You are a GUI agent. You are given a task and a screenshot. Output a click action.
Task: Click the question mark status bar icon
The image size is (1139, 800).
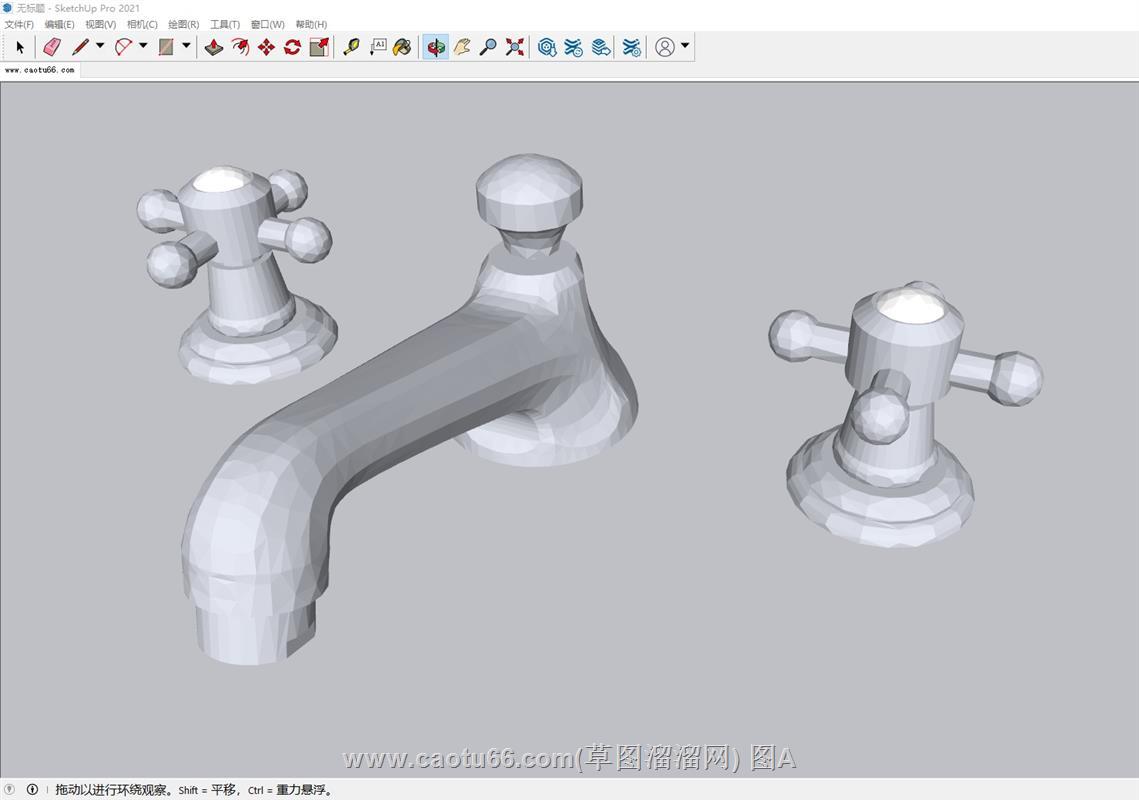coord(9,789)
